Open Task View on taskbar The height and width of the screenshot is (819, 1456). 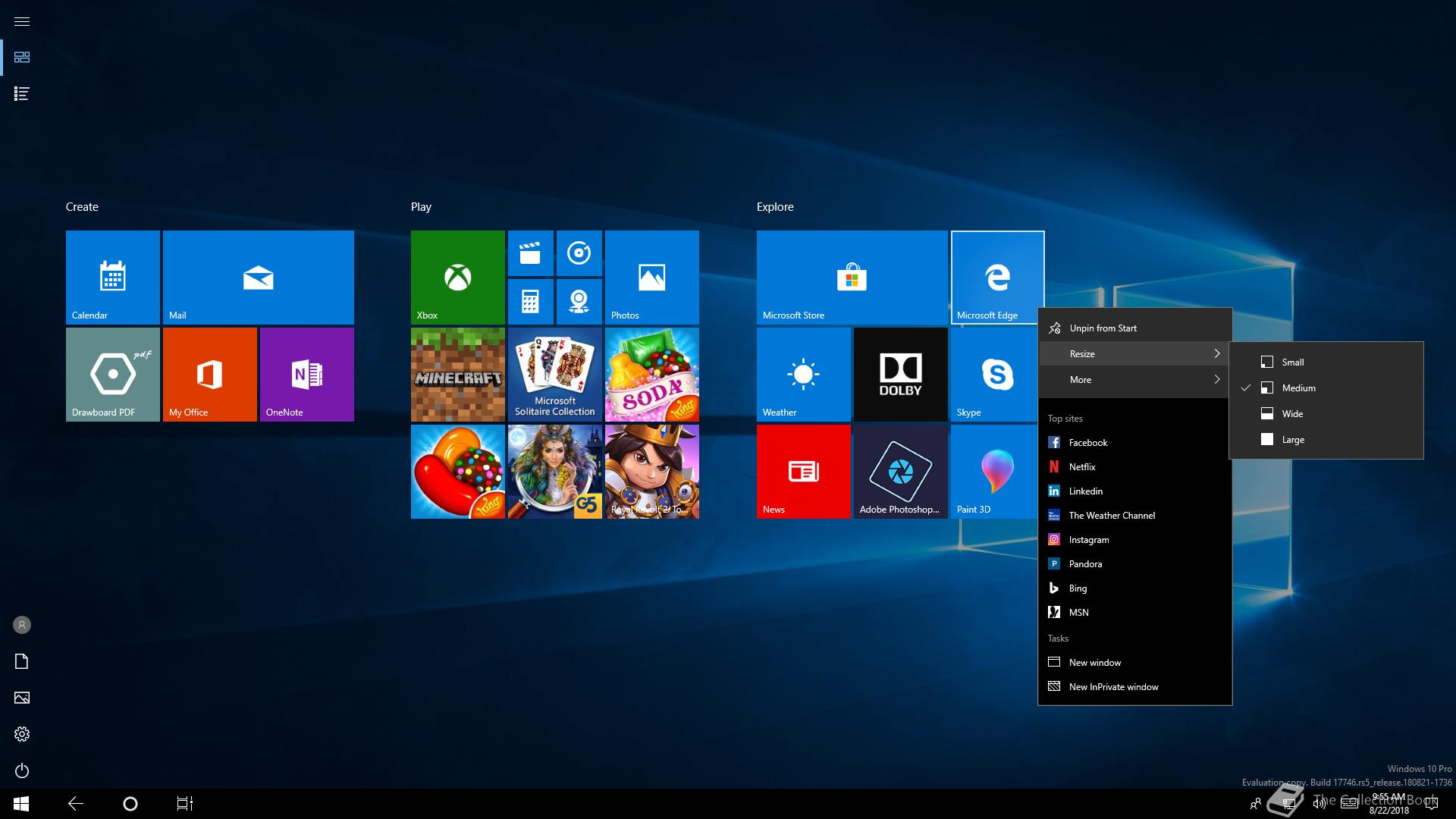coord(185,804)
